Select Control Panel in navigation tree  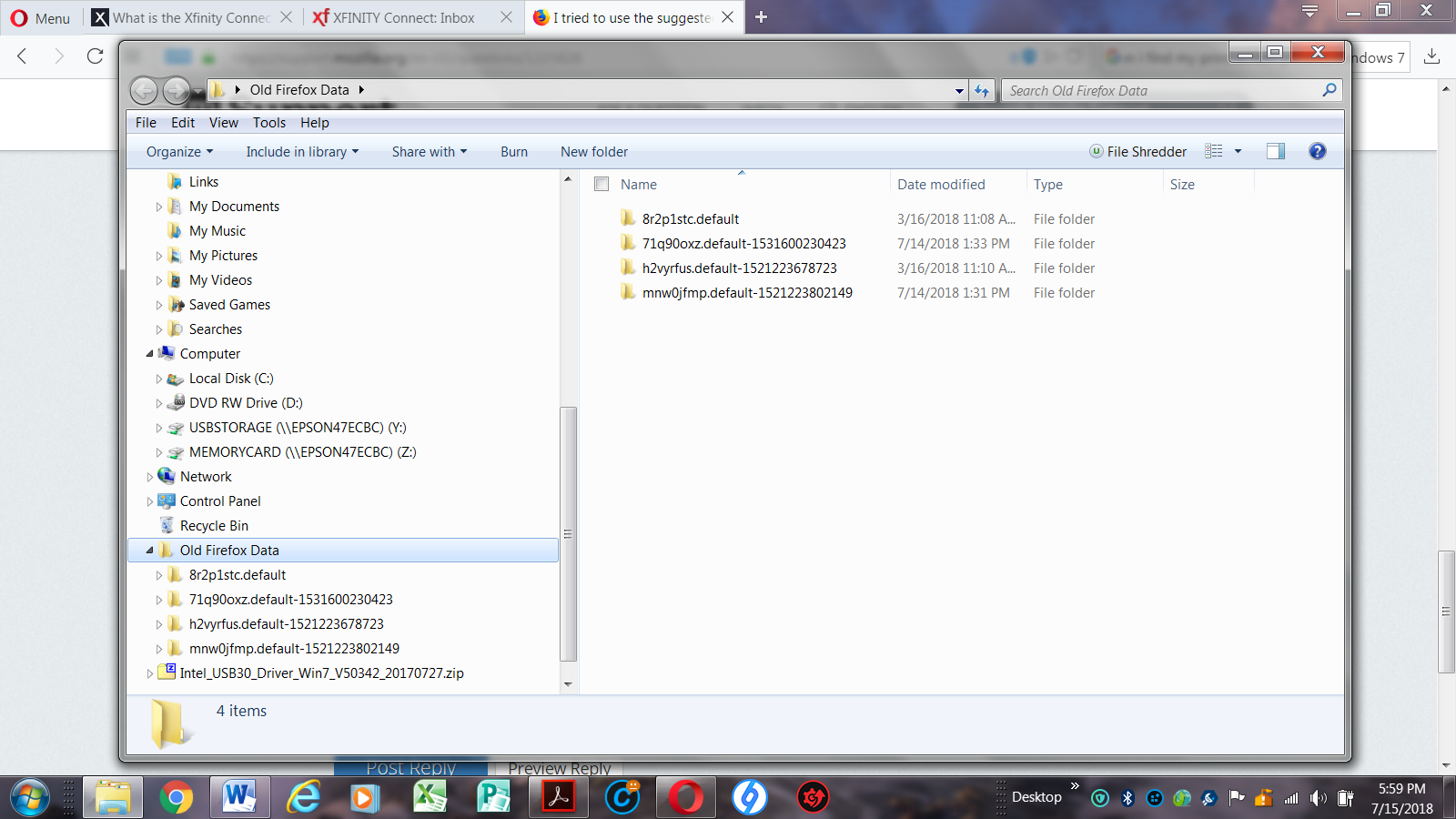click(x=220, y=501)
